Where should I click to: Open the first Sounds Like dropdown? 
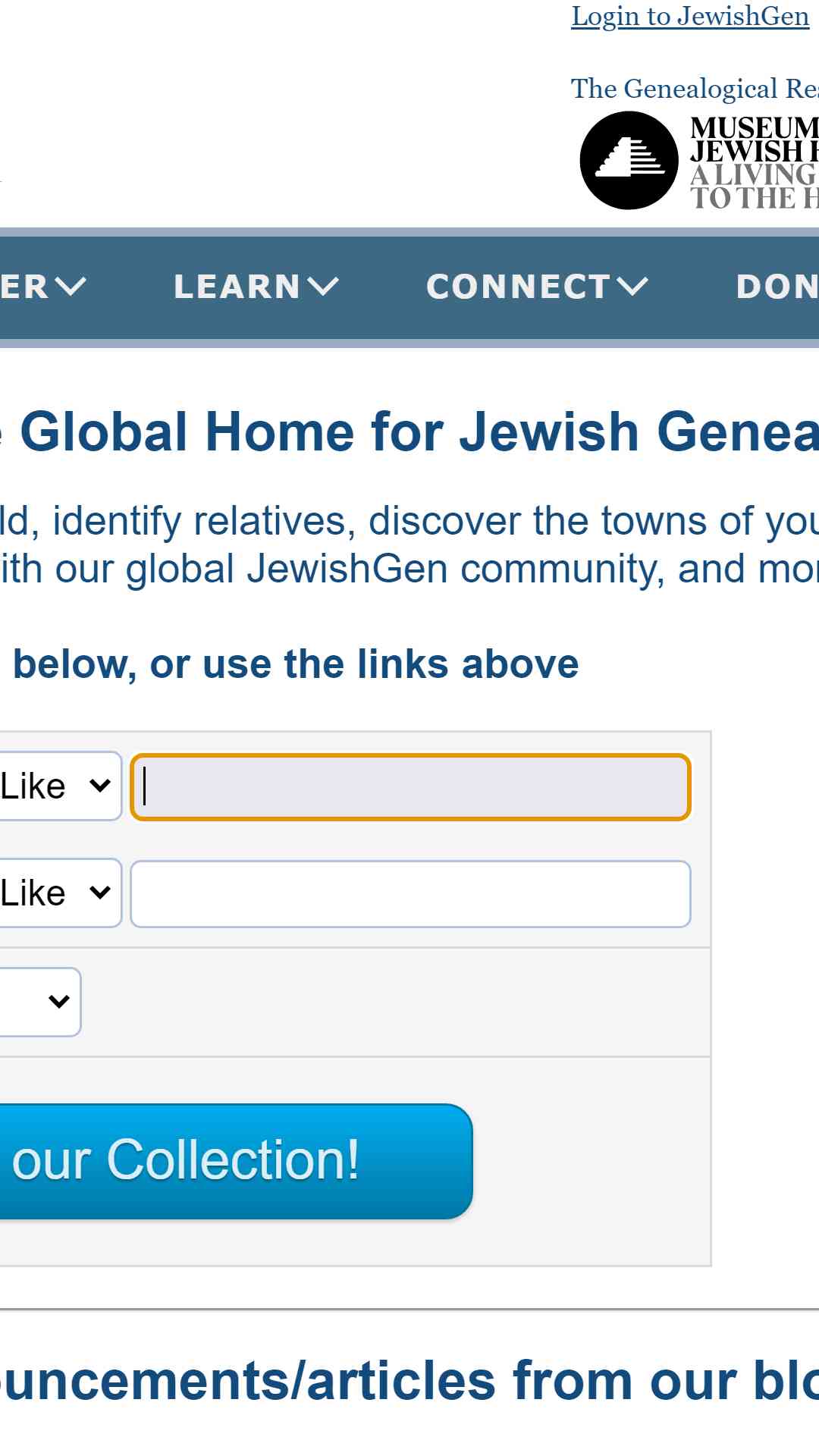pyautogui.click(x=59, y=786)
